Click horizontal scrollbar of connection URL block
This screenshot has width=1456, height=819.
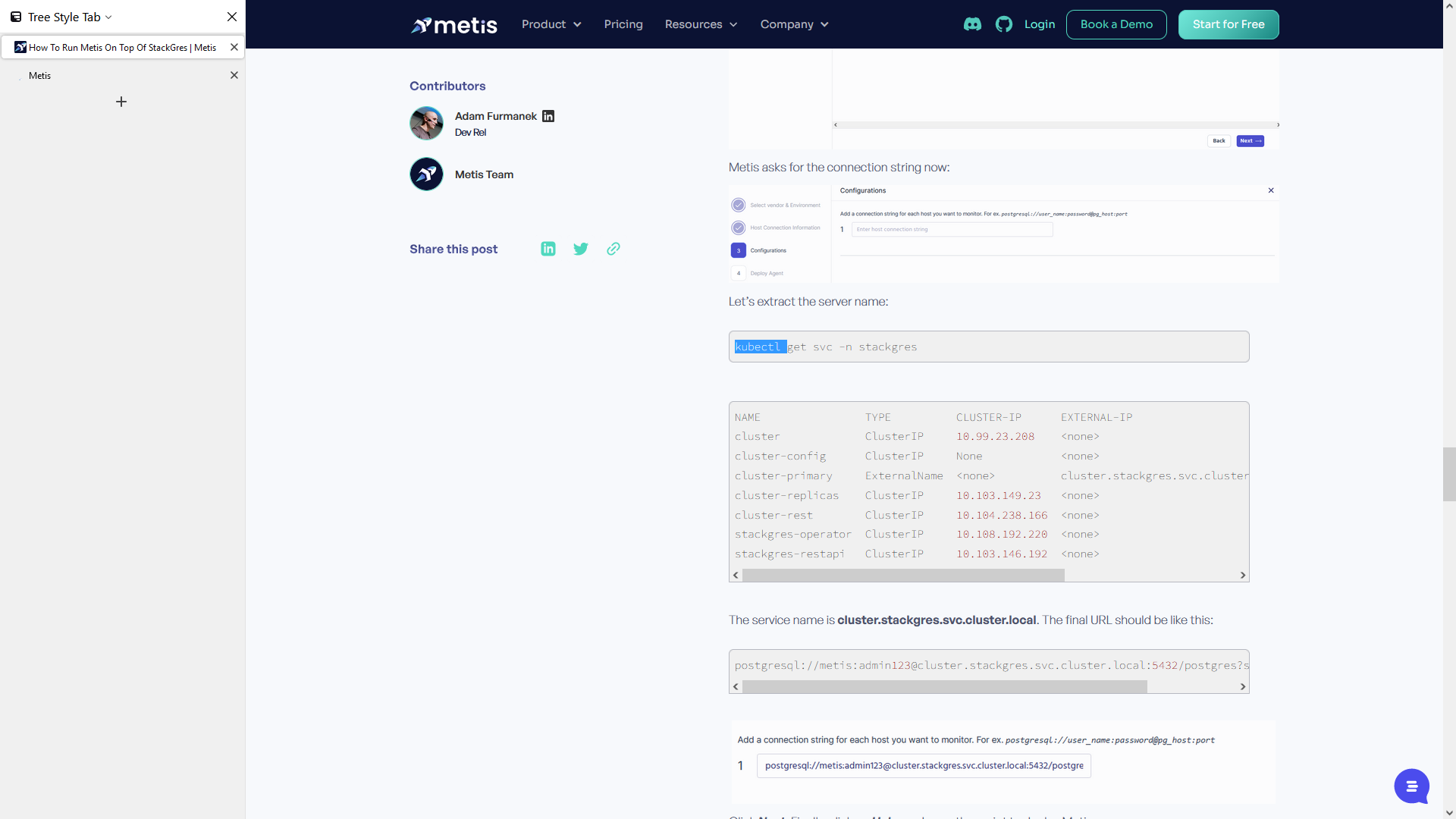tap(944, 686)
